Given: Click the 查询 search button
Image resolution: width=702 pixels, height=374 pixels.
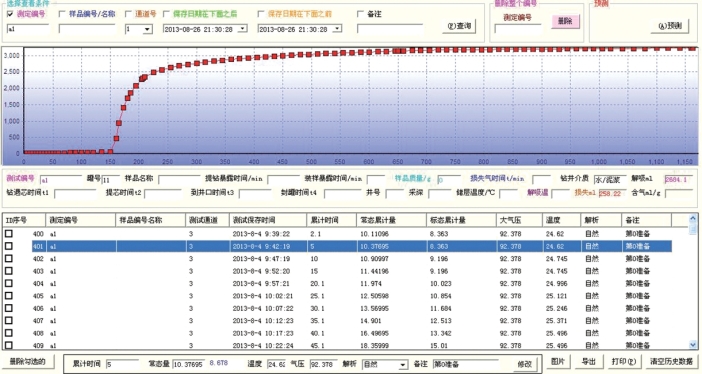Looking at the screenshot, I should coord(460,26).
